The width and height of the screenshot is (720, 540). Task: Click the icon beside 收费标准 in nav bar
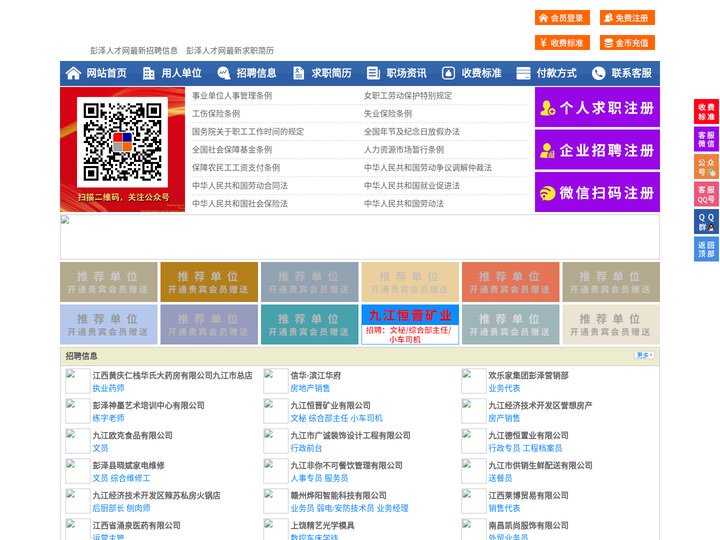click(448, 73)
